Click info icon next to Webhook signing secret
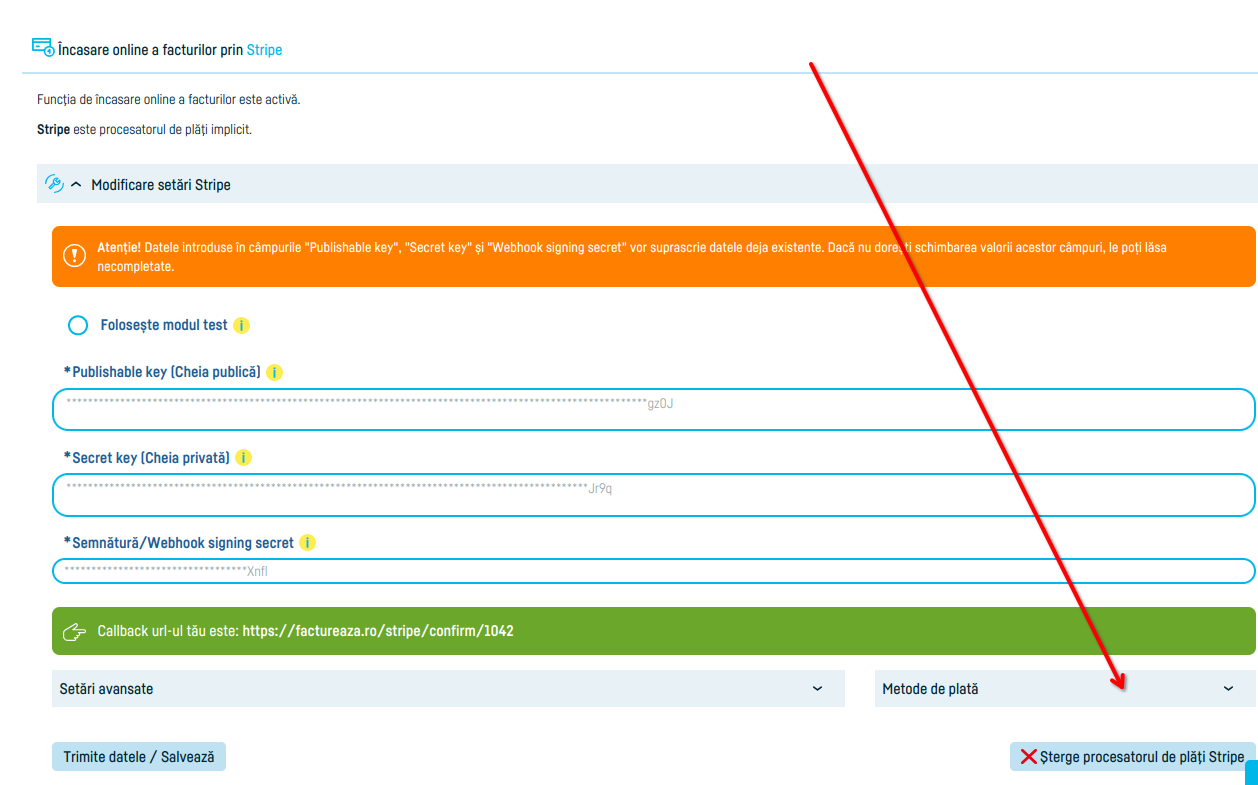Viewport: 1258px width, 785px height. [308, 543]
